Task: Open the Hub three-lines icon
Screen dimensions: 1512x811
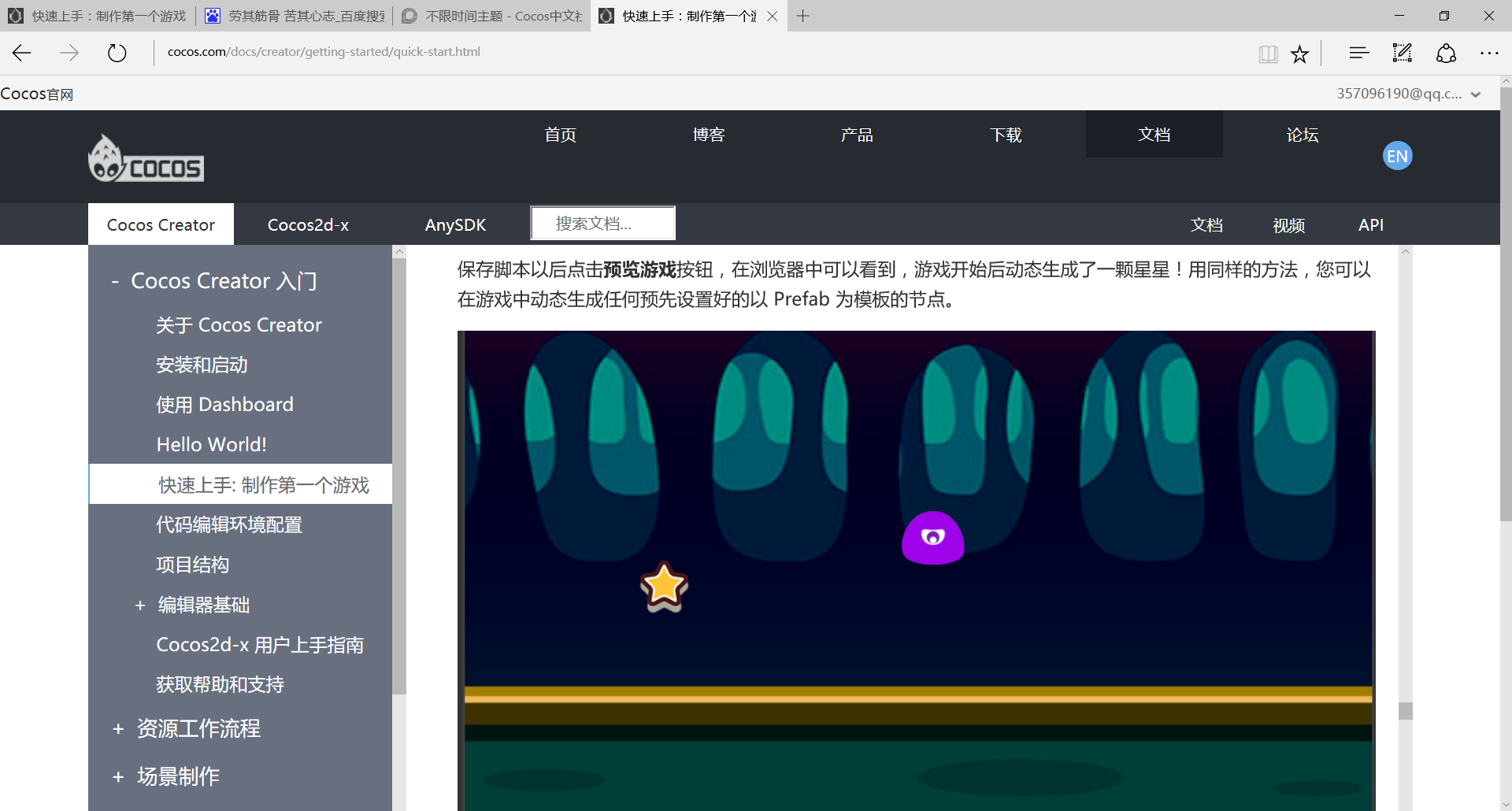Action: [1359, 53]
